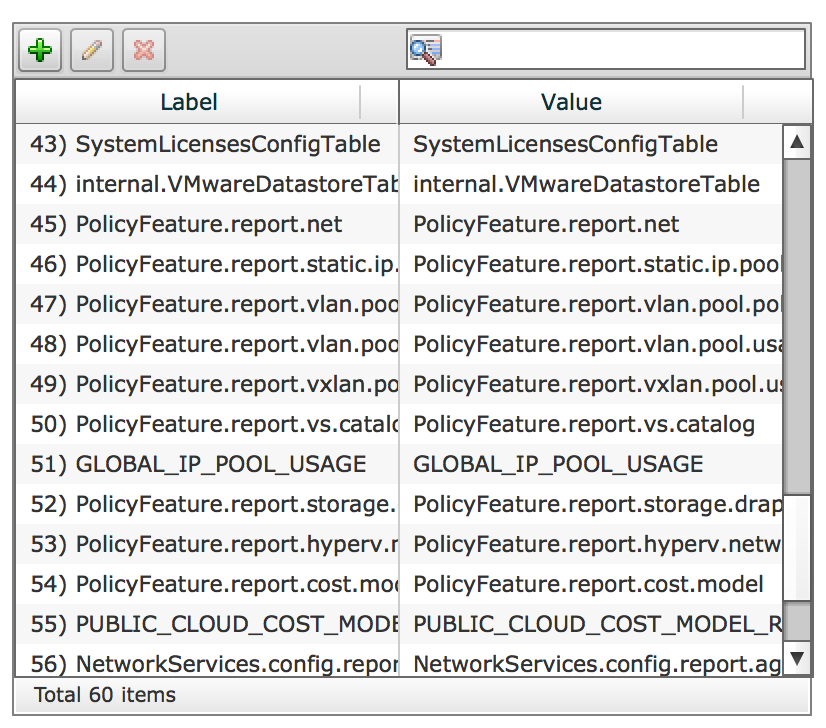Select row 52) PolicyFeature.report.storage label
Screen dimensions: 826x728
tap(206, 505)
